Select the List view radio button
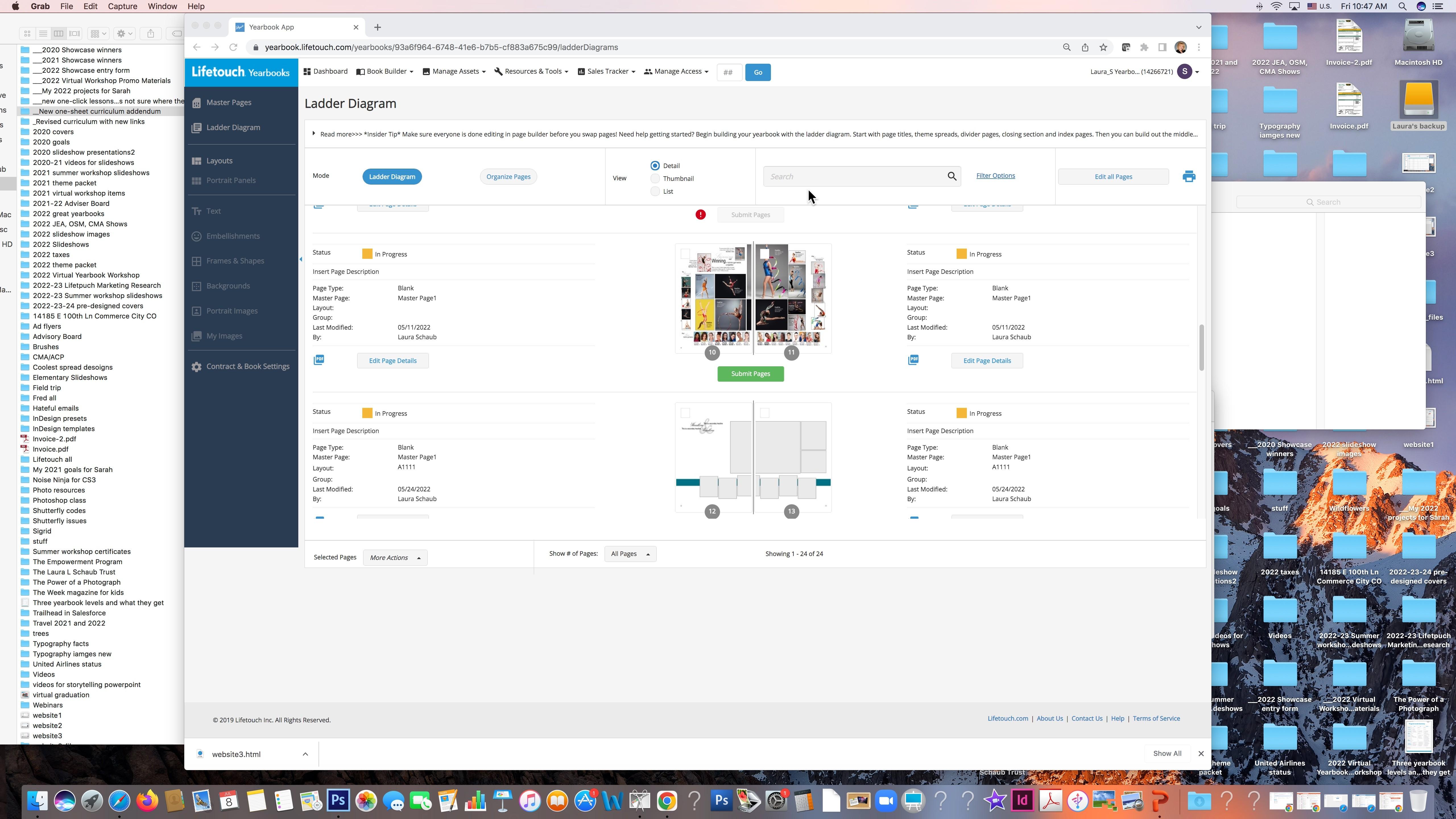1456x819 pixels. click(x=655, y=192)
